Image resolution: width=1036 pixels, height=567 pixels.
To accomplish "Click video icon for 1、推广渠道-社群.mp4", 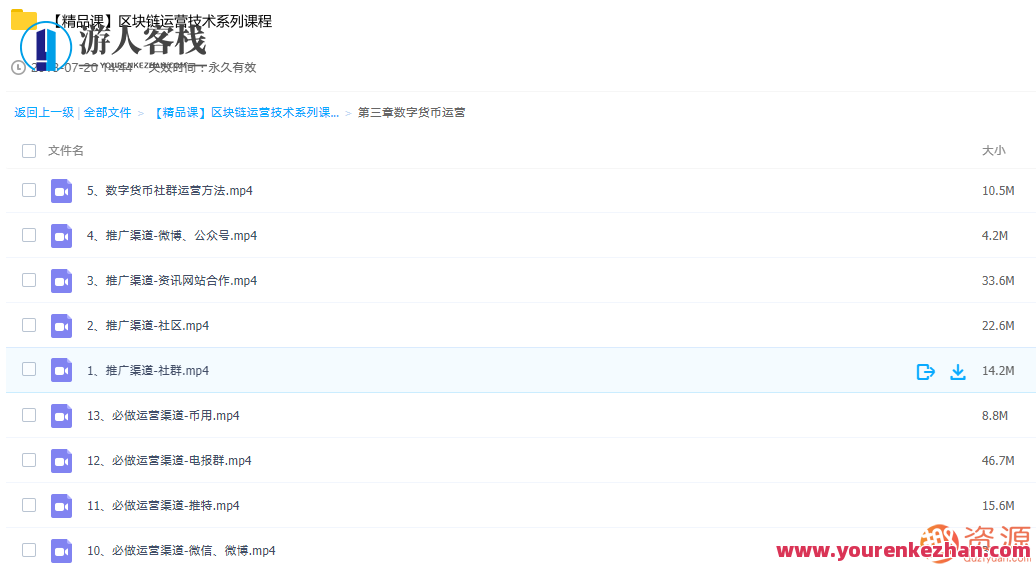I will [x=61, y=371].
